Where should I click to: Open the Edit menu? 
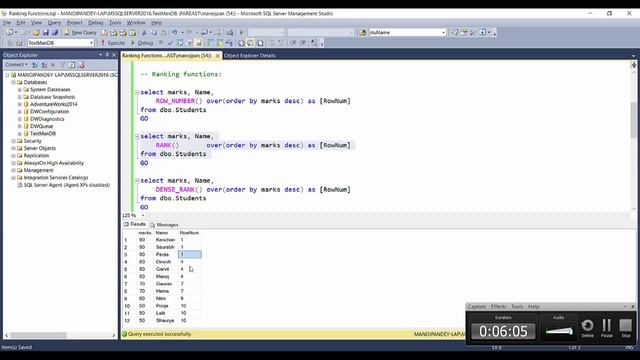coord(21,22)
